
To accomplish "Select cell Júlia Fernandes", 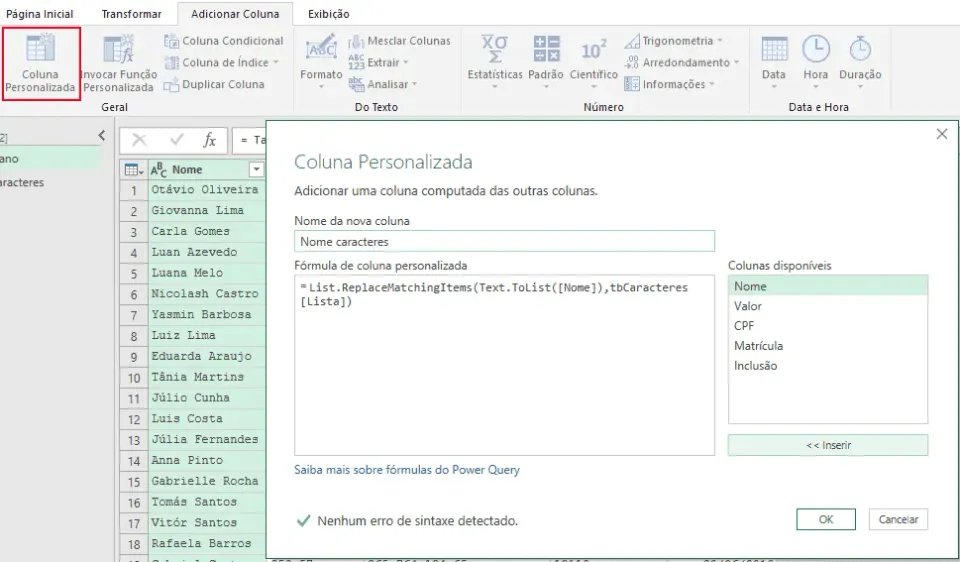I will 207,440.
